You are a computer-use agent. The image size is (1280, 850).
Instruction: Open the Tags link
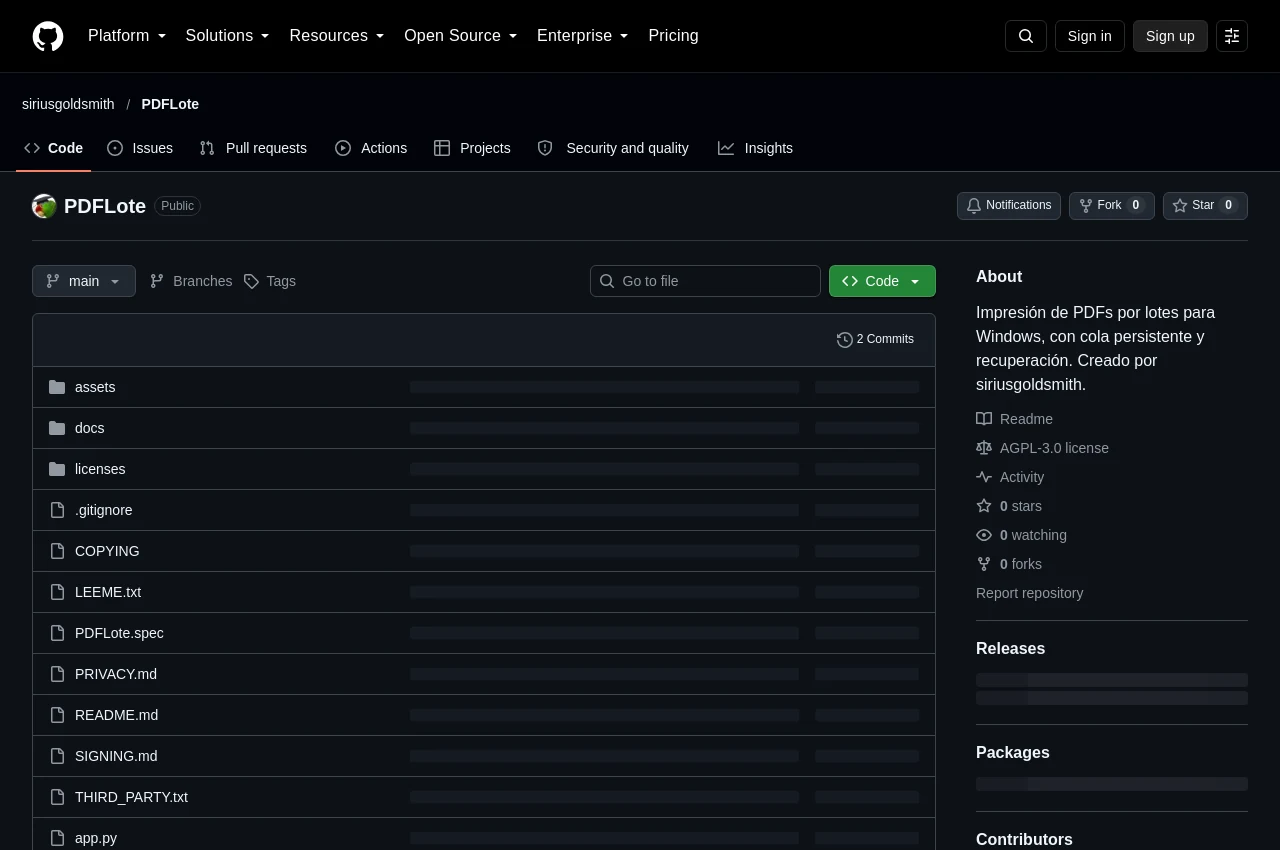tap(270, 281)
